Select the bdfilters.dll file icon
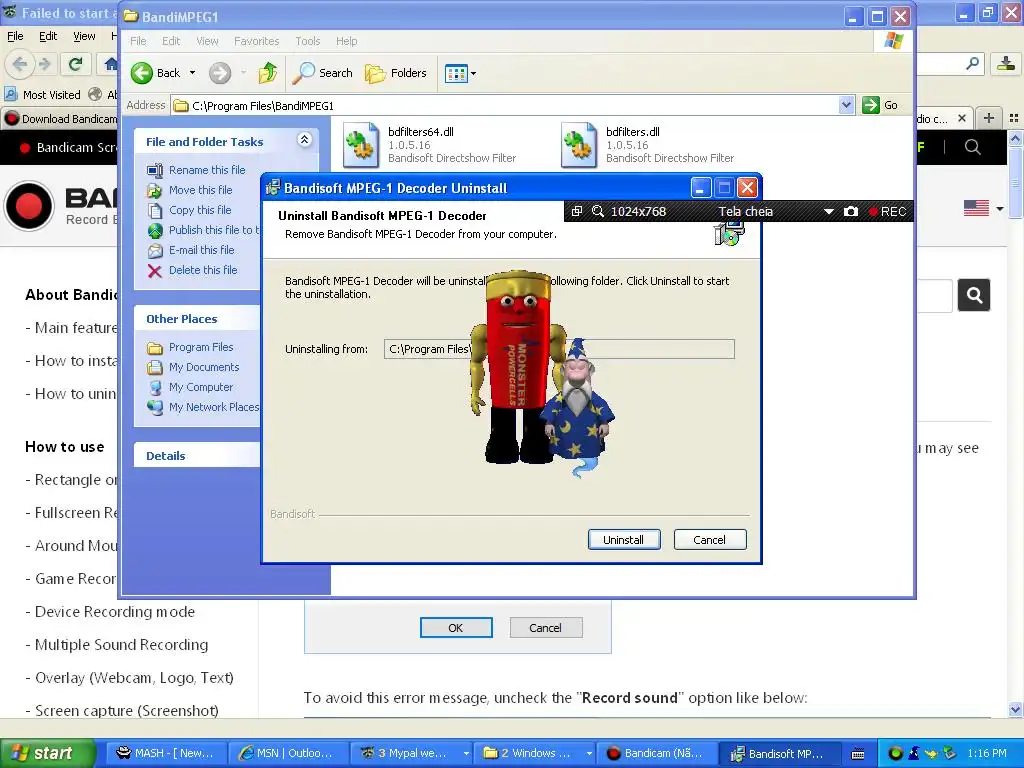The height and width of the screenshot is (768, 1024). [x=579, y=144]
